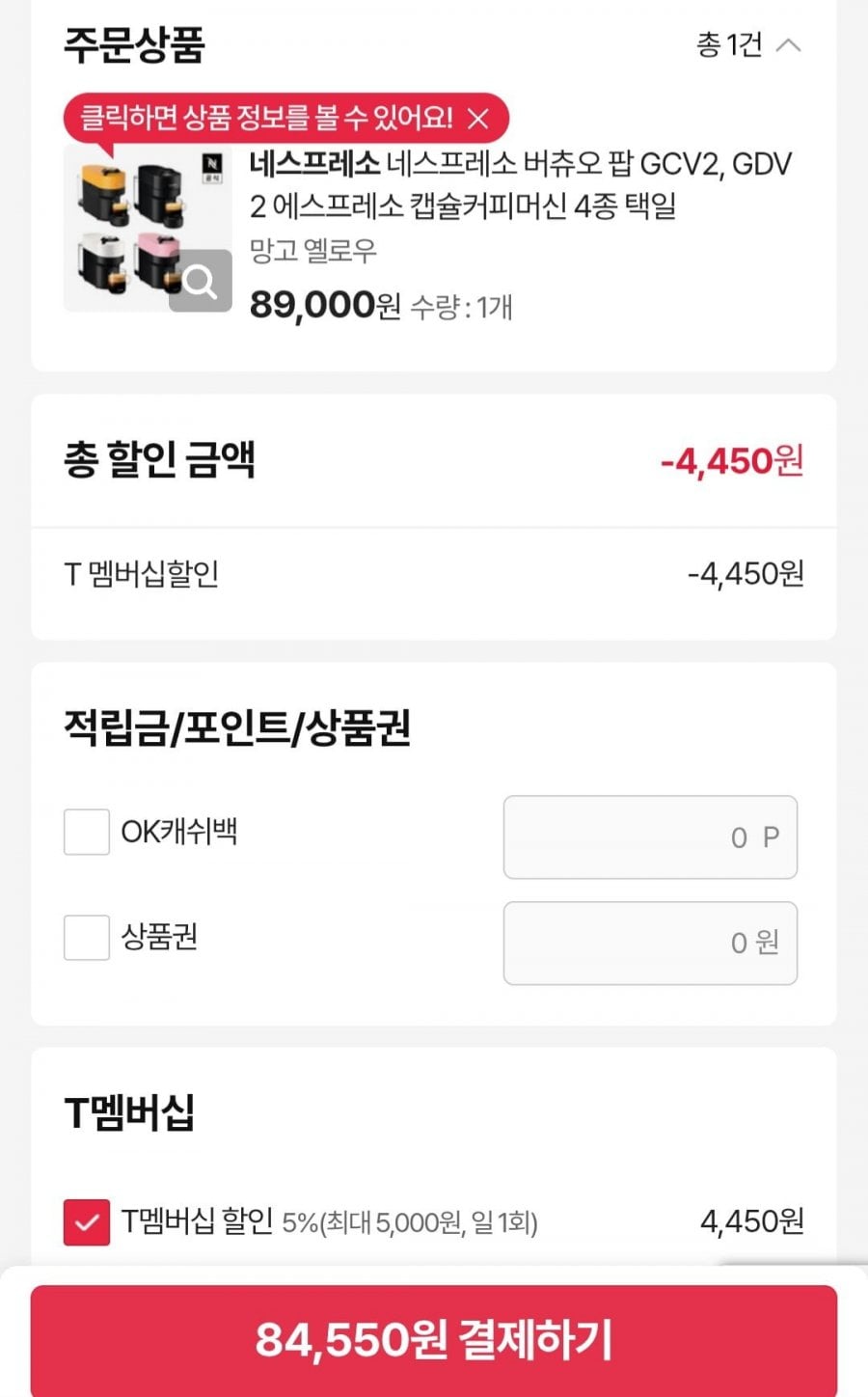Close the red product info tooltip

(477, 119)
